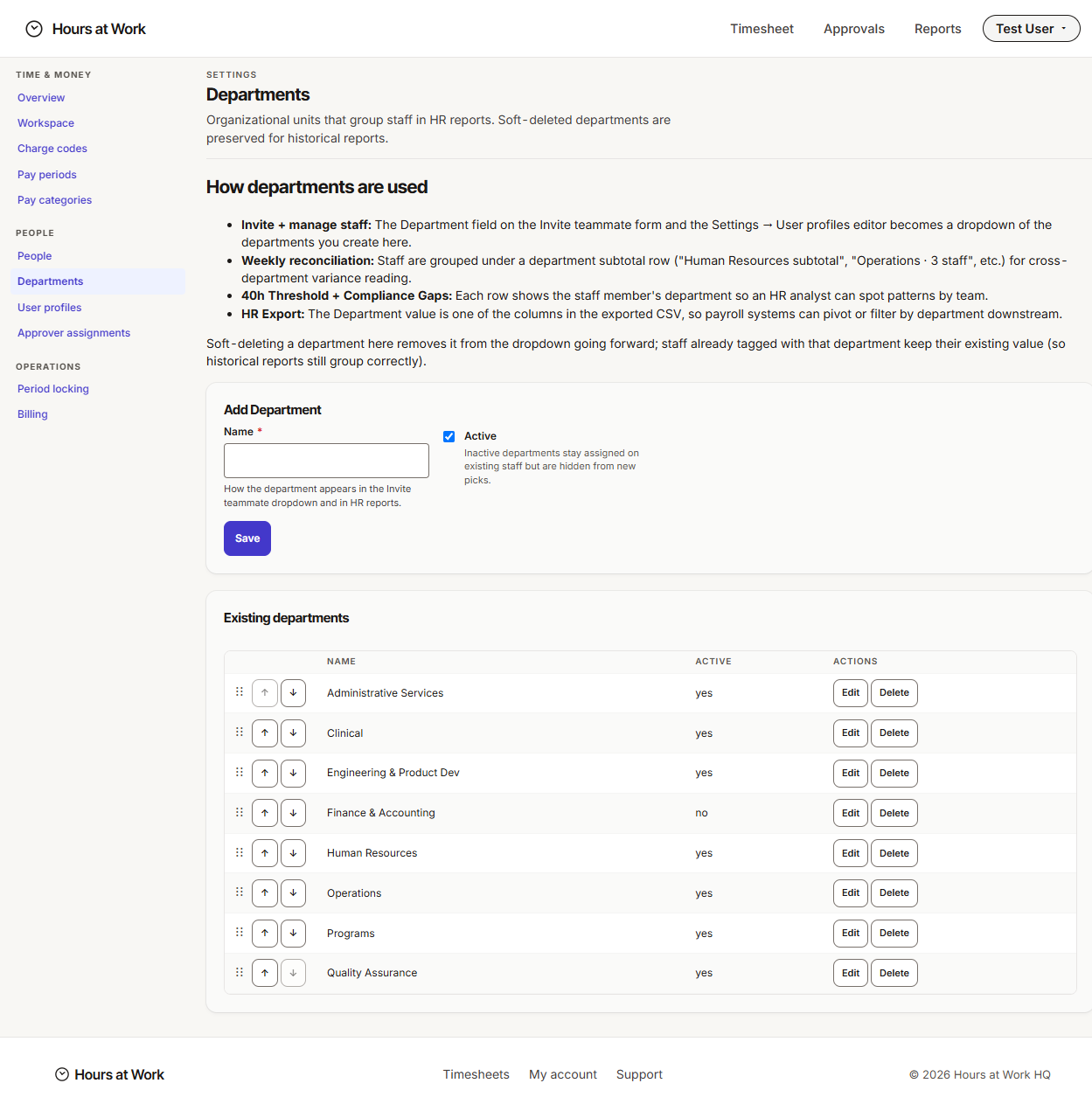Uncheck the Active checkbox for new department
The image size is (1092, 1111).
449,436
